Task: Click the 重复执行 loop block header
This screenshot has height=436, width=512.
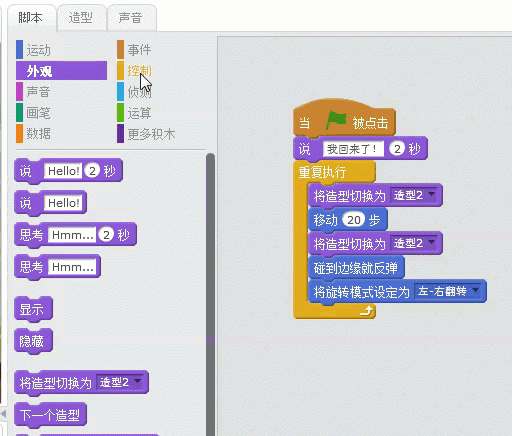Action: [334, 172]
